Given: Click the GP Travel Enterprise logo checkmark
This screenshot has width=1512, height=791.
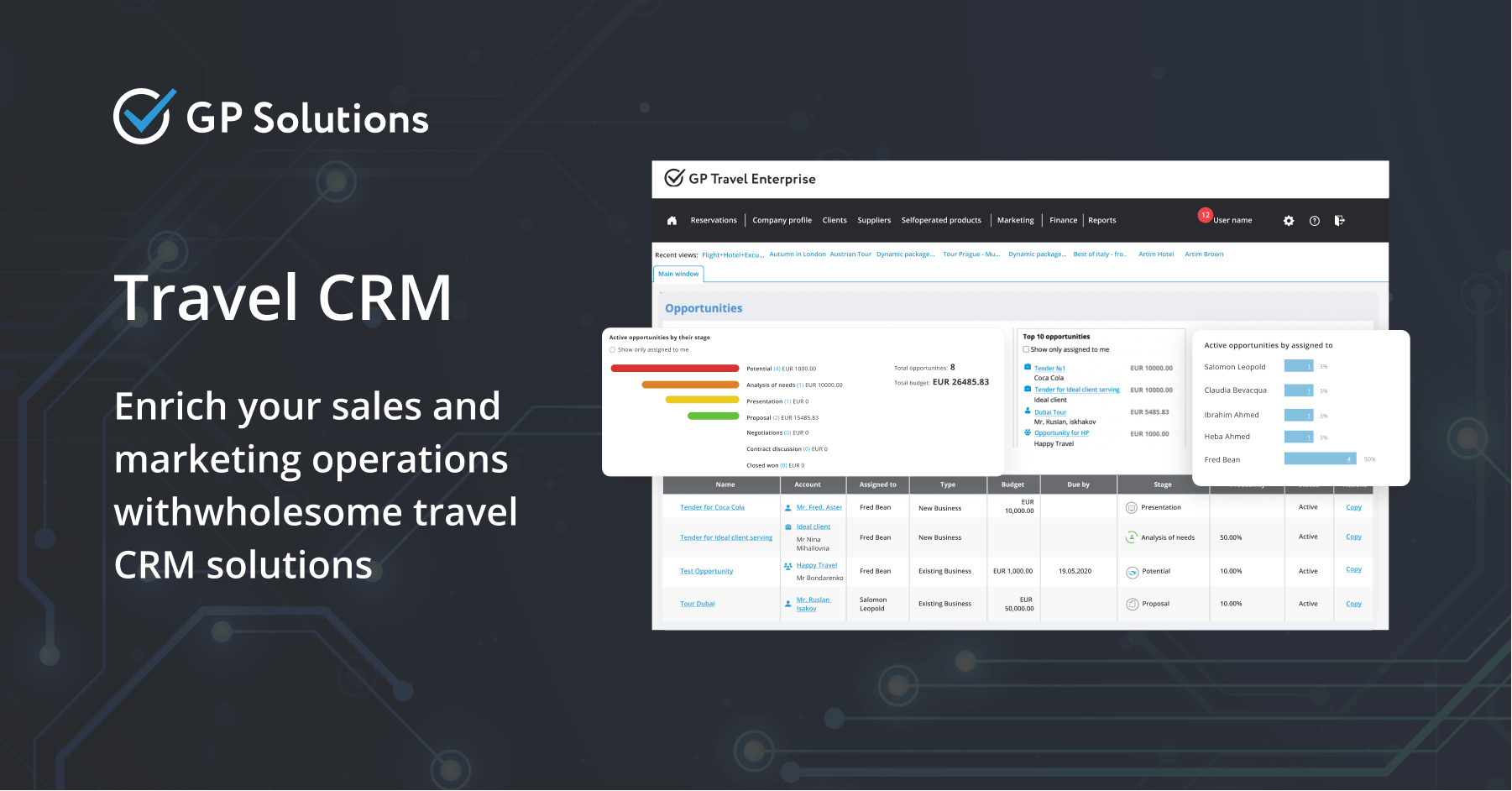Looking at the screenshot, I should click(x=672, y=178).
